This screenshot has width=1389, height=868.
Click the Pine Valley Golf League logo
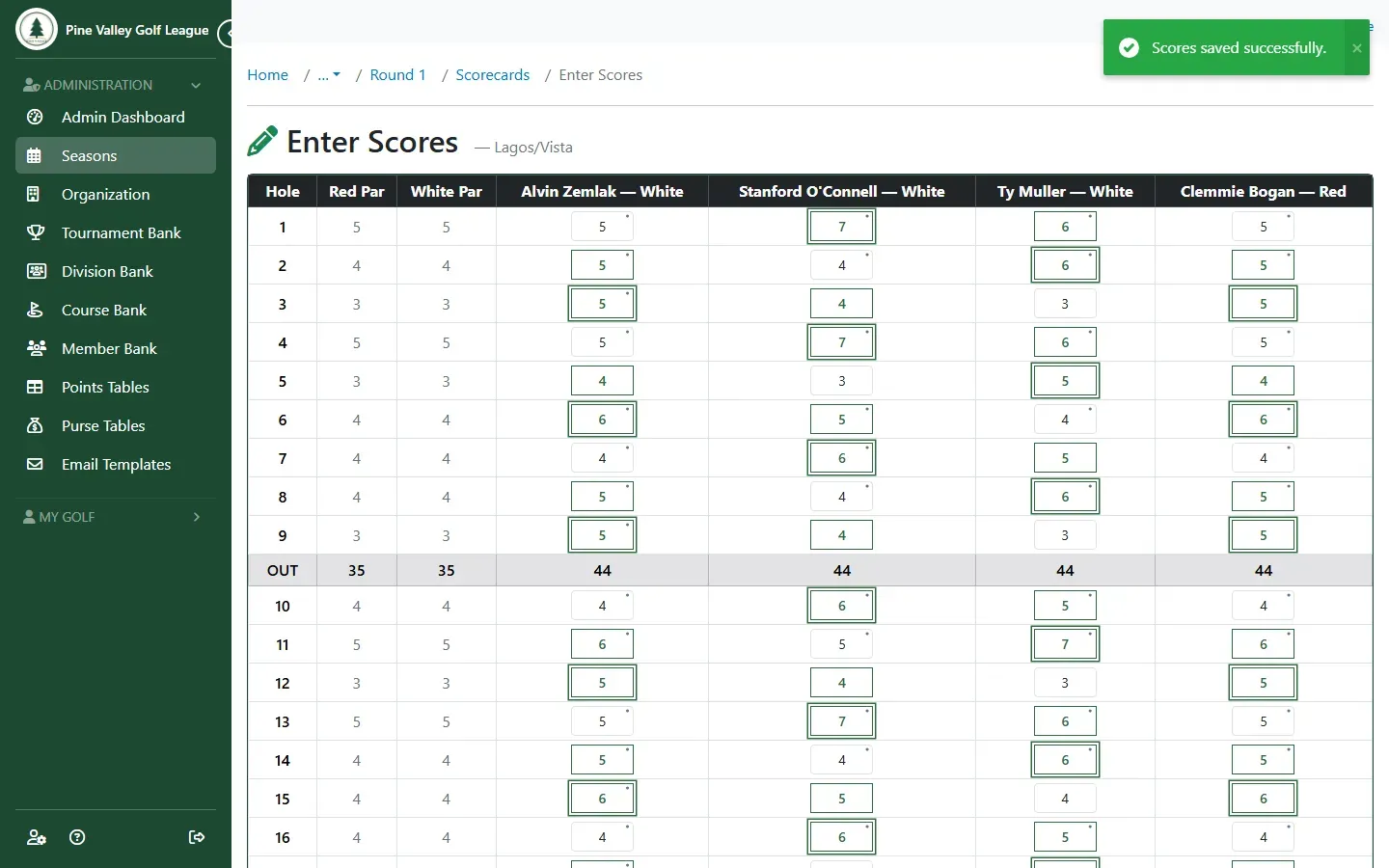tap(37, 29)
